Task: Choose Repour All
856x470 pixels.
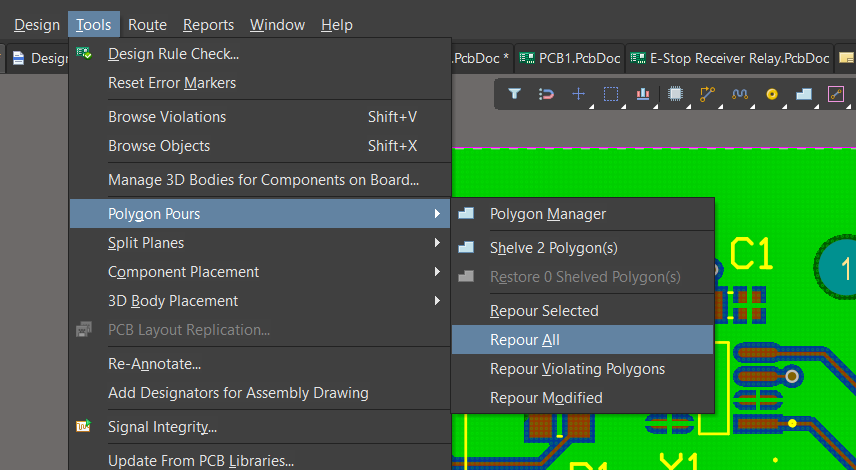Action: pos(582,340)
